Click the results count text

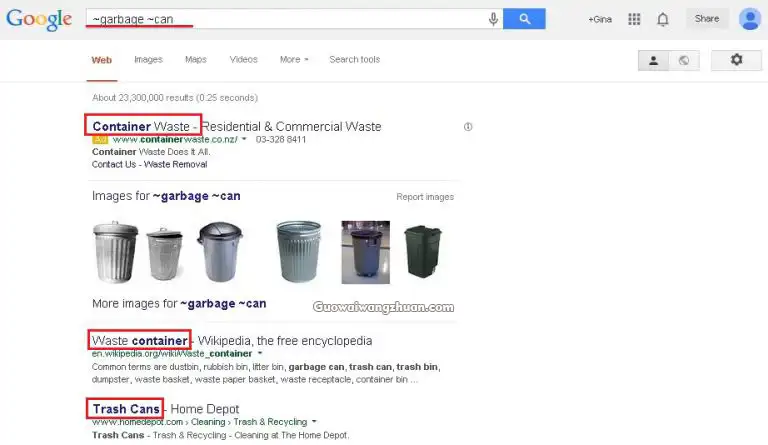click(175, 97)
